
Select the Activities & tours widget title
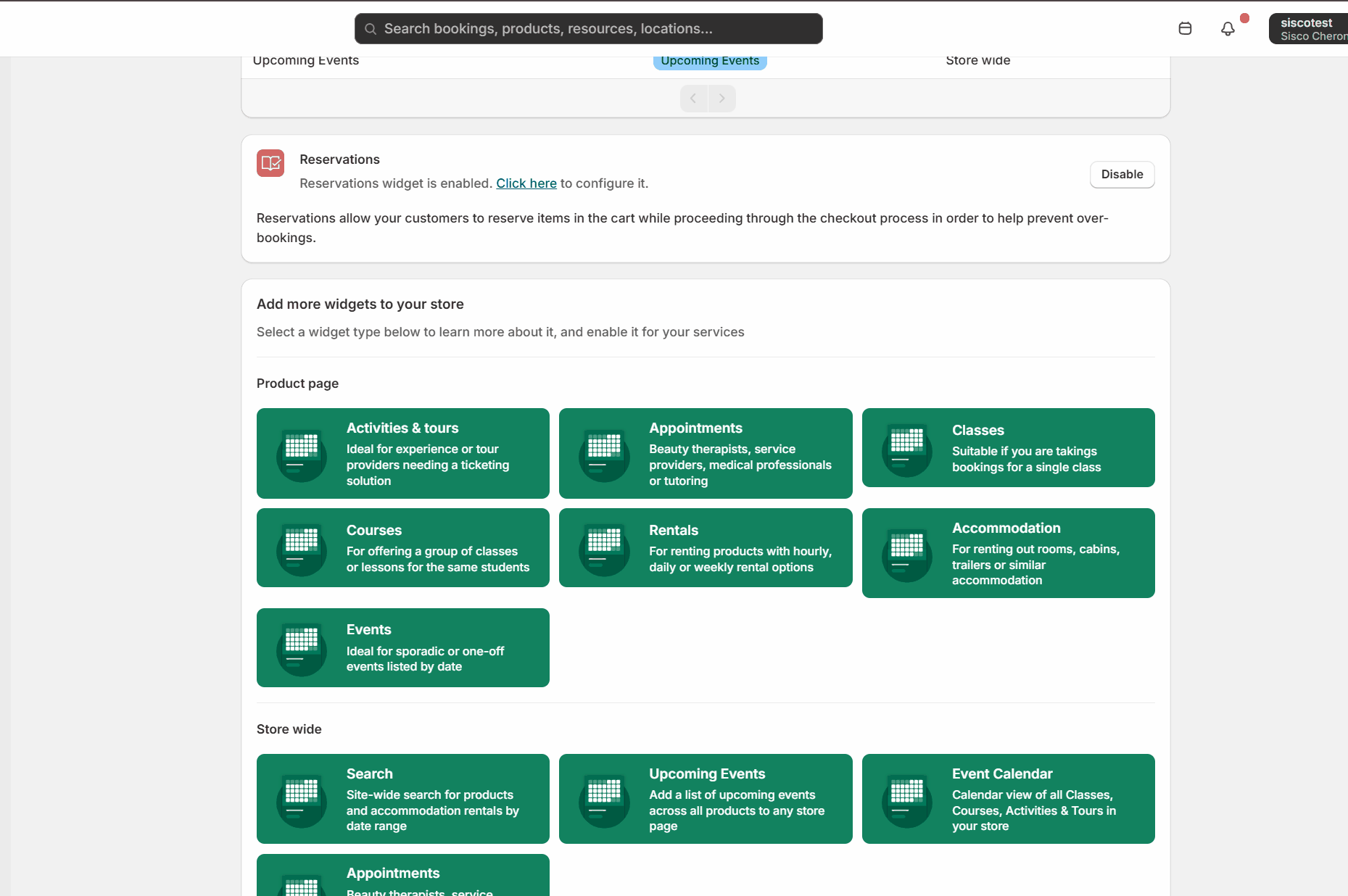[402, 428]
